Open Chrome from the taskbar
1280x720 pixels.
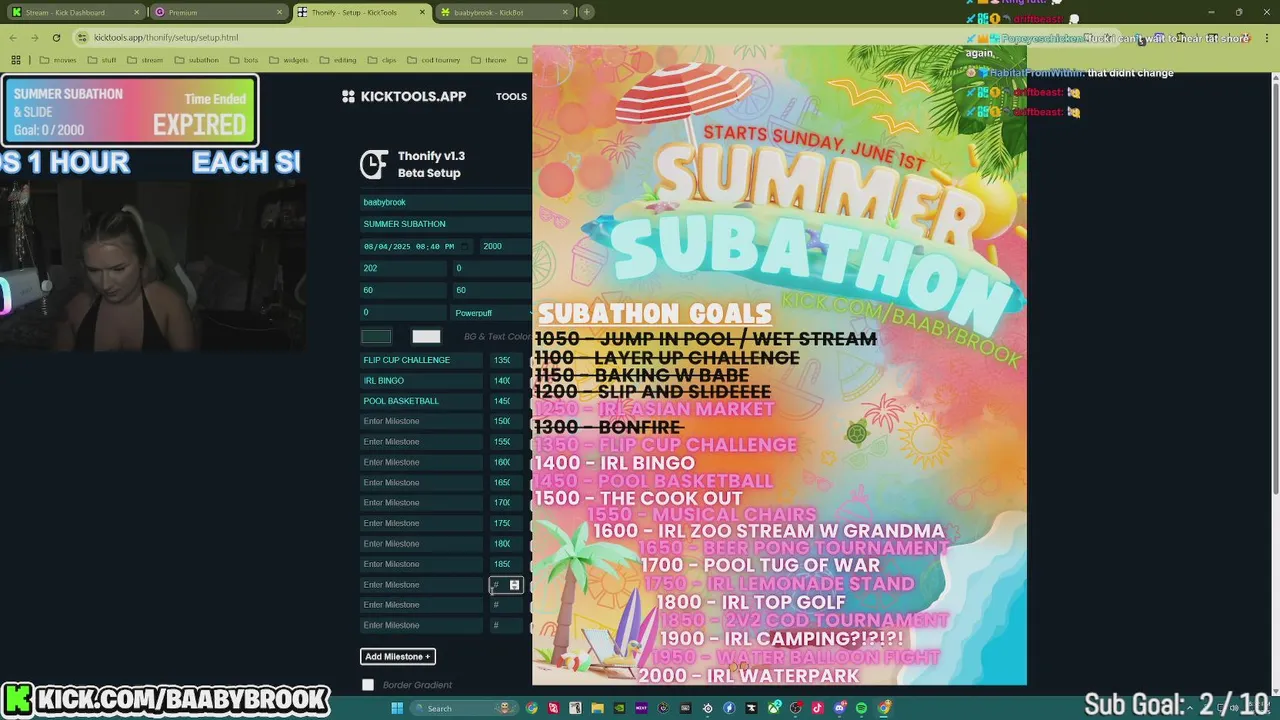coord(532,708)
